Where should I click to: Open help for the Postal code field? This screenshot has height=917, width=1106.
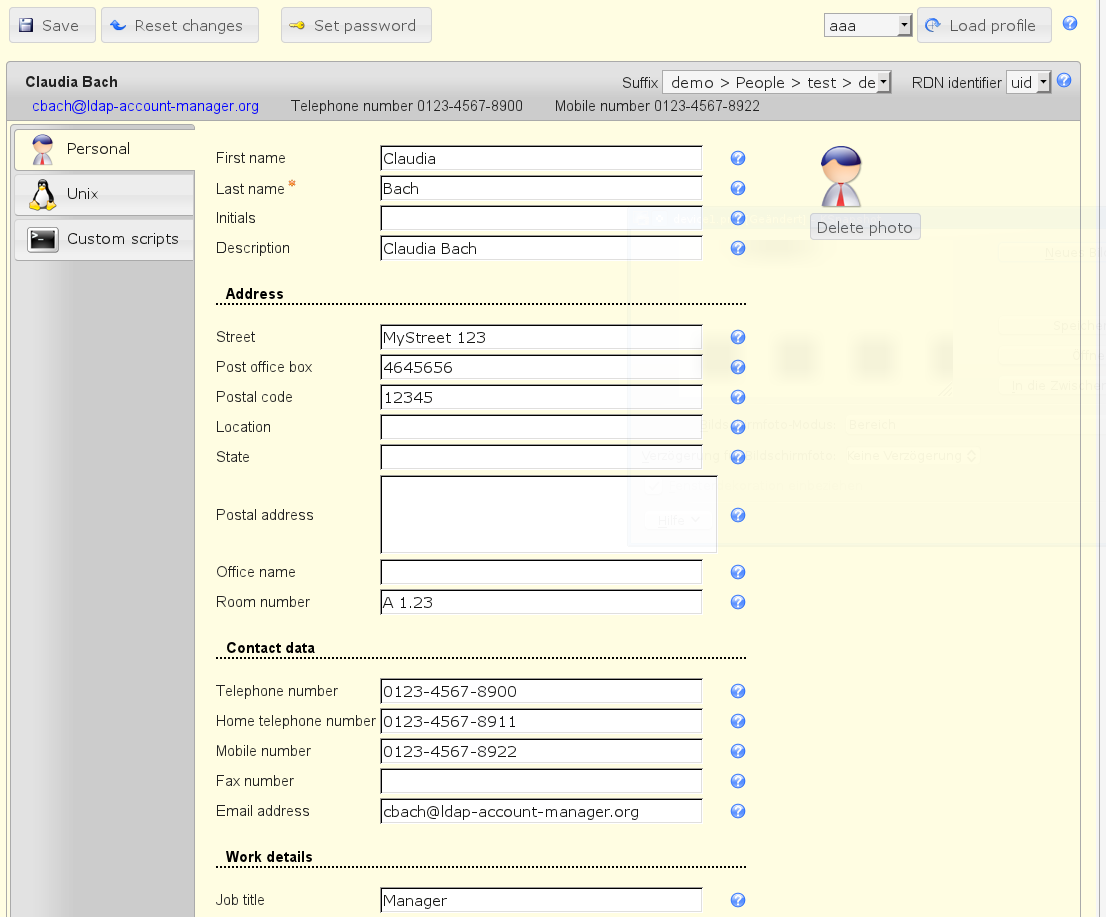pyautogui.click(x=738, y=397)
